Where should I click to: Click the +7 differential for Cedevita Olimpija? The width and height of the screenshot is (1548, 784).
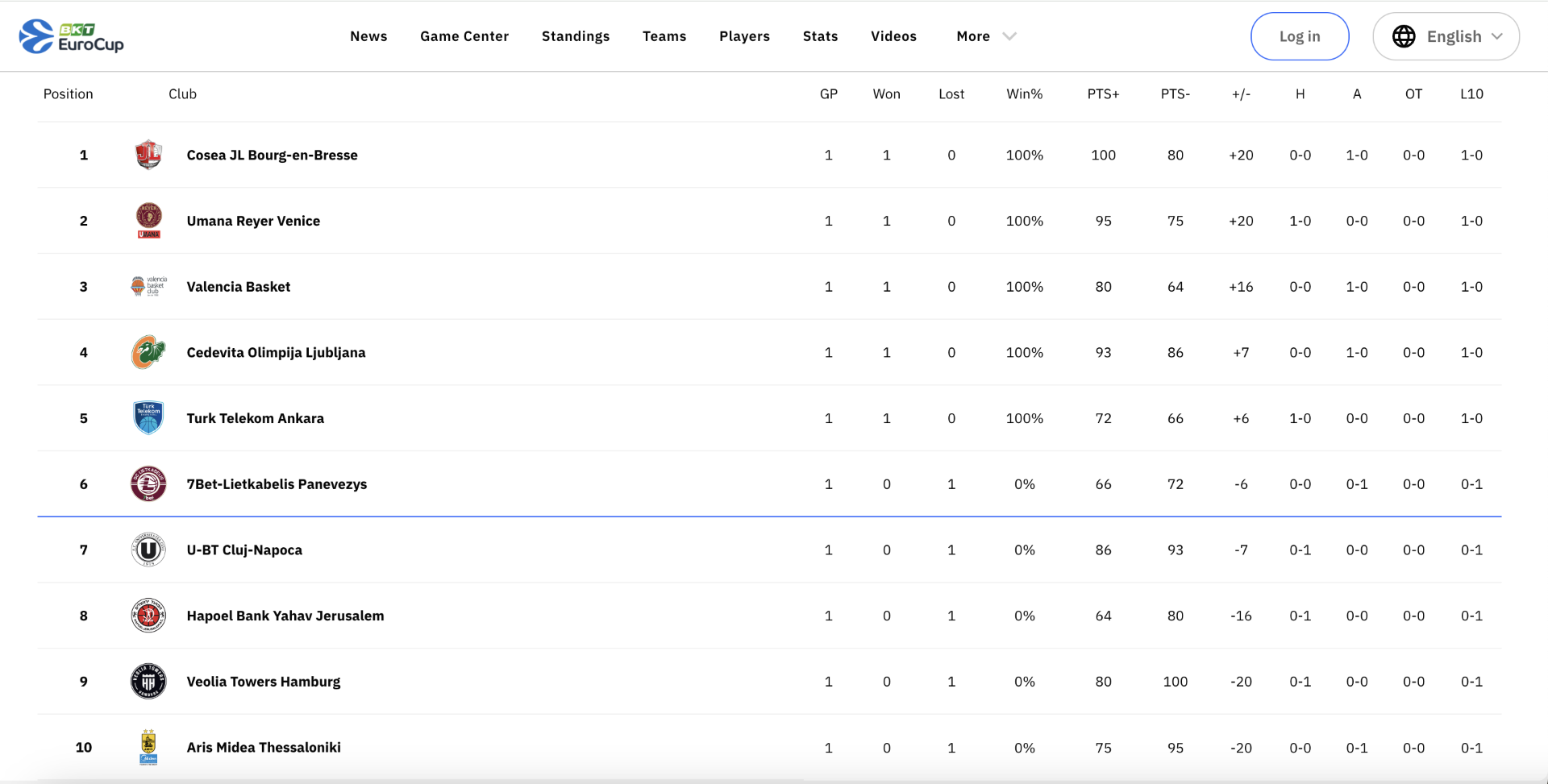point(1241,352)
